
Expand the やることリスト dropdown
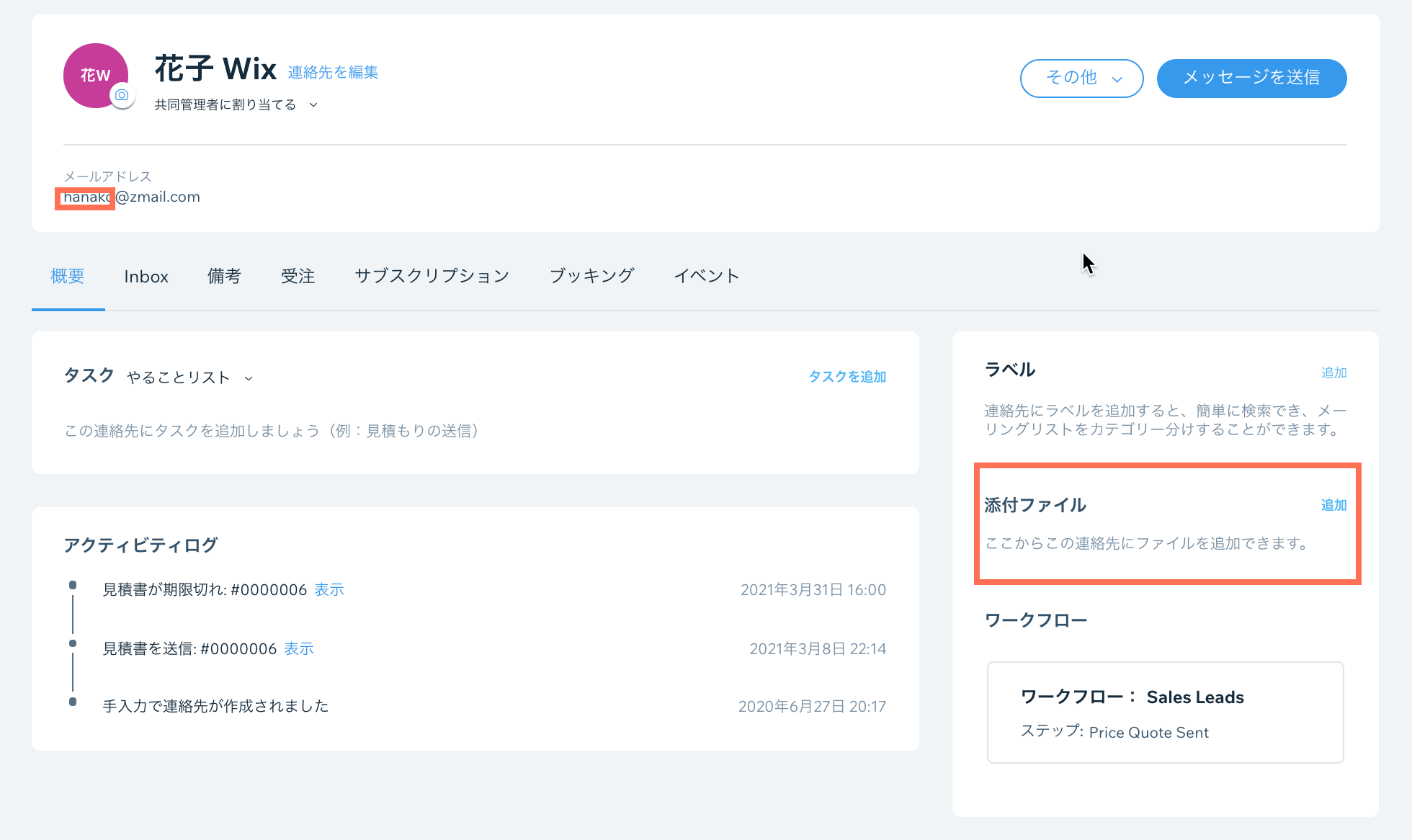pyautogui.click(x=190, y=377)
